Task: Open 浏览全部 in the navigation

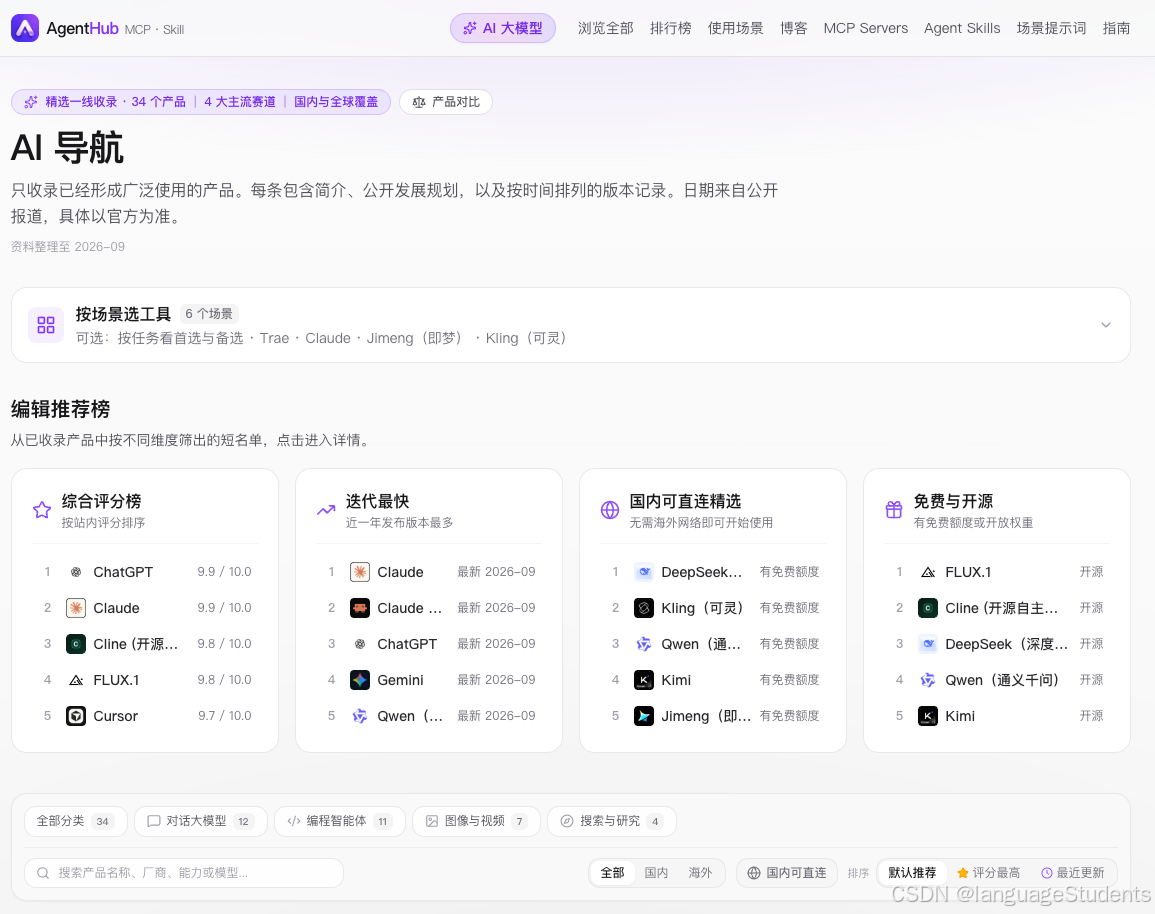Action: point(605,29)
